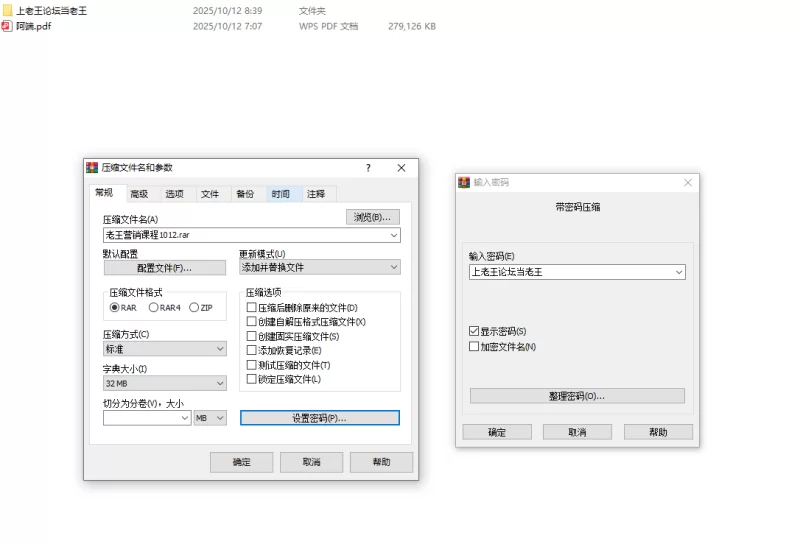The height and width of the screenshot is (544, 800).
Task: Click WinRAR icon in 压缩文件名和参数 title bar
Action: (x=92, y=168)
